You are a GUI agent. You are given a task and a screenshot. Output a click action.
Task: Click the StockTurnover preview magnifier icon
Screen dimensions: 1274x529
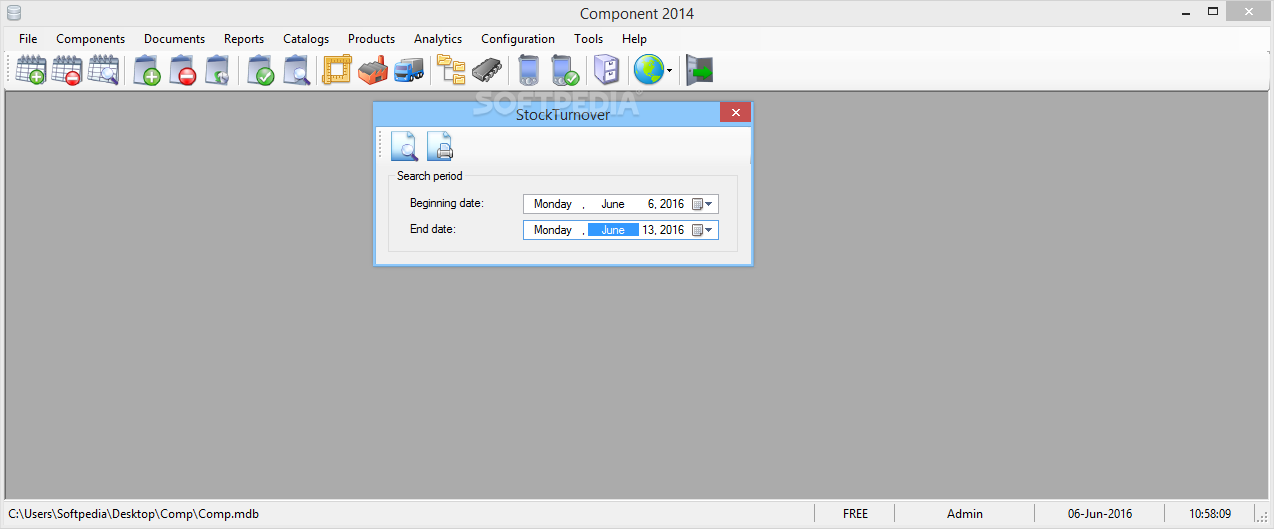click(x=404, y=147)
